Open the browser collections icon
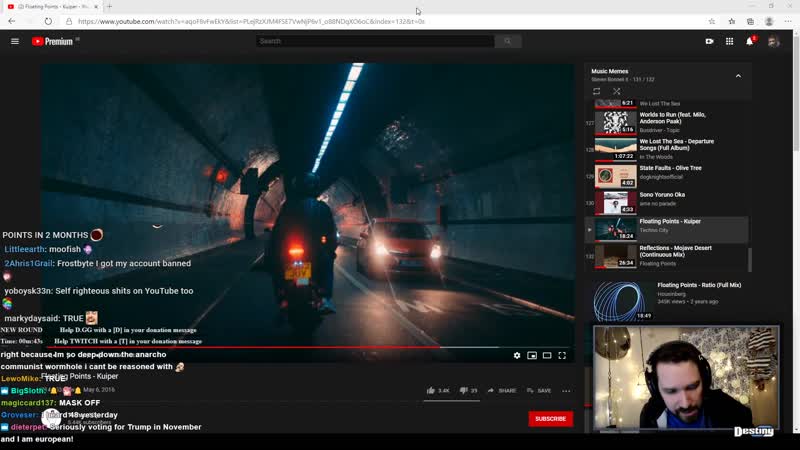800x450 pixels. [750, 21]
